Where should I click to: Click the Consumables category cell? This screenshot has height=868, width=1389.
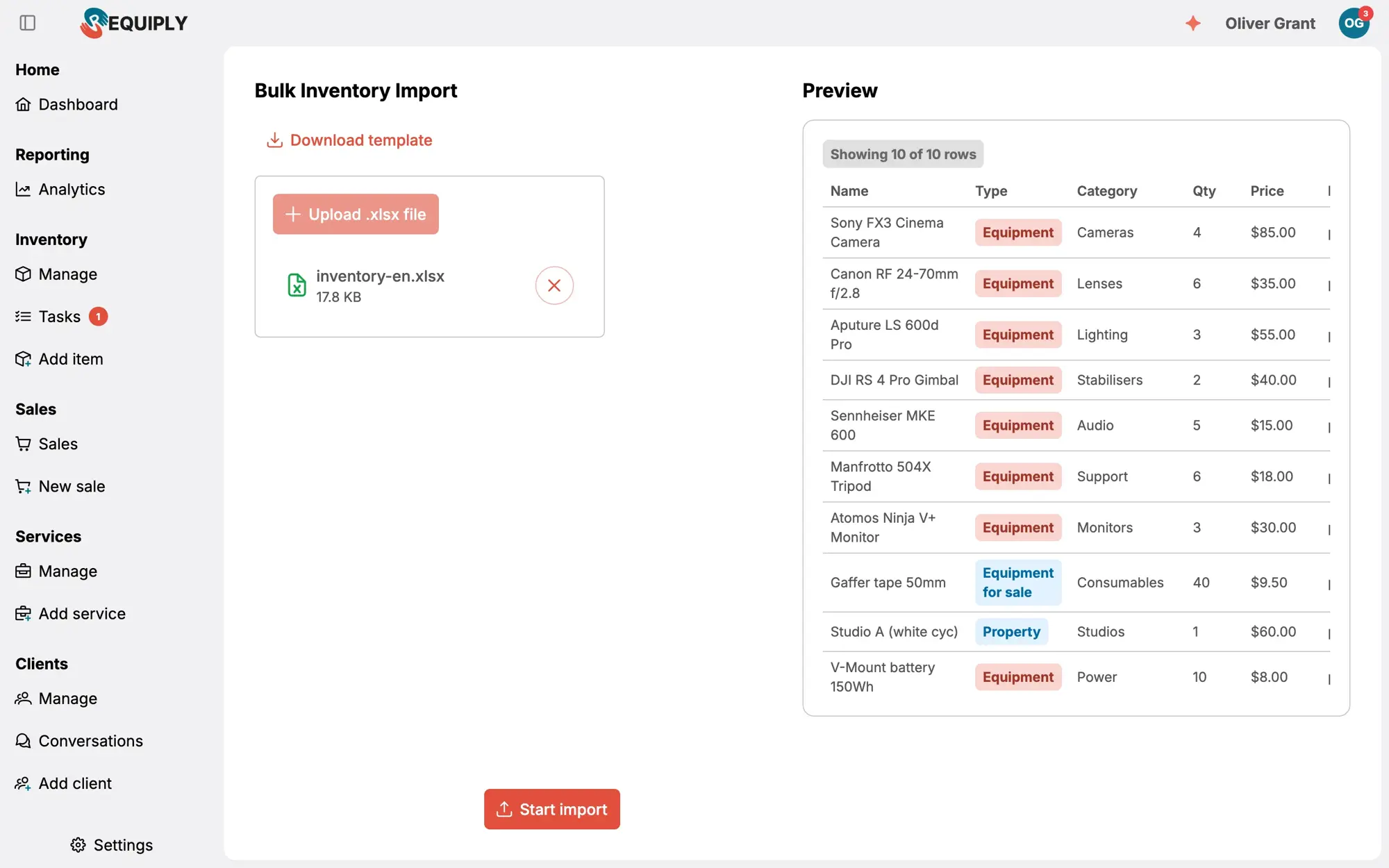(x=1120, y=583)
